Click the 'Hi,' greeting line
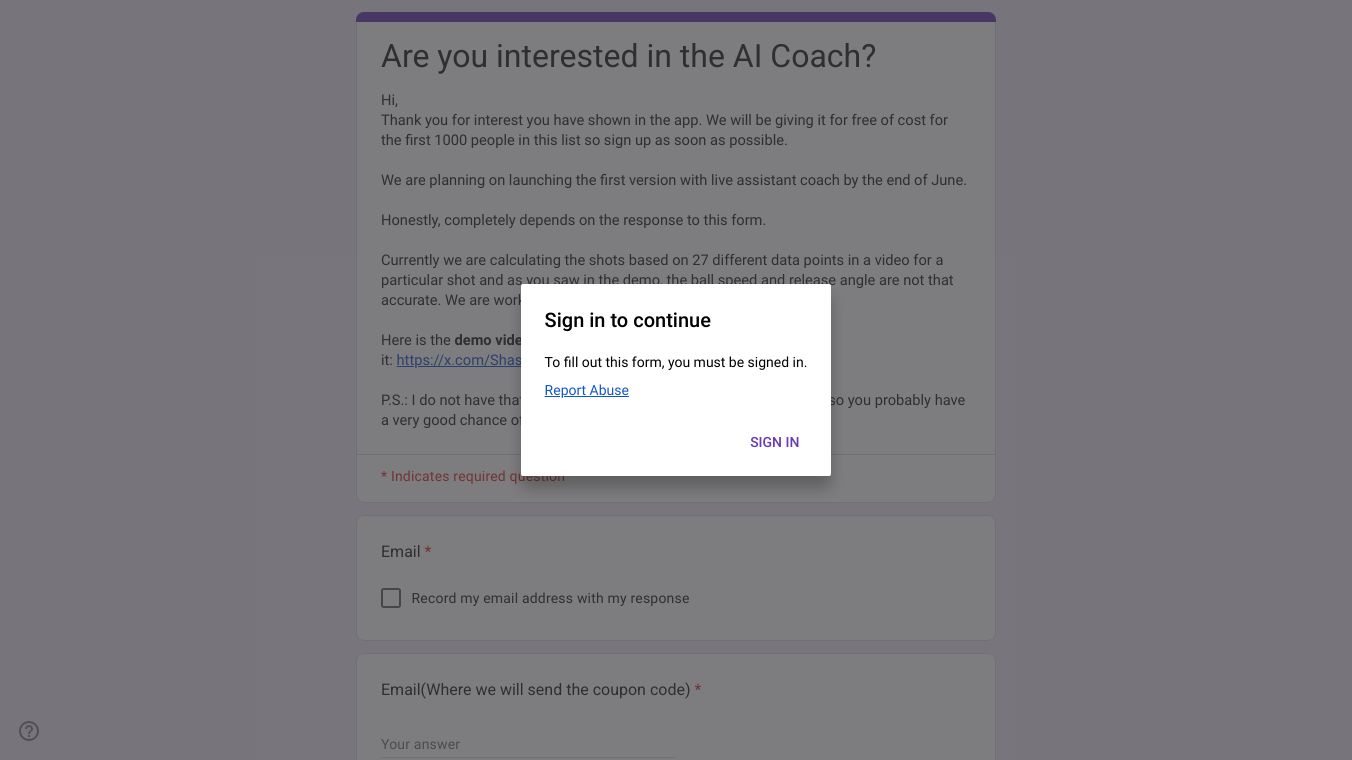 (389, 100)
